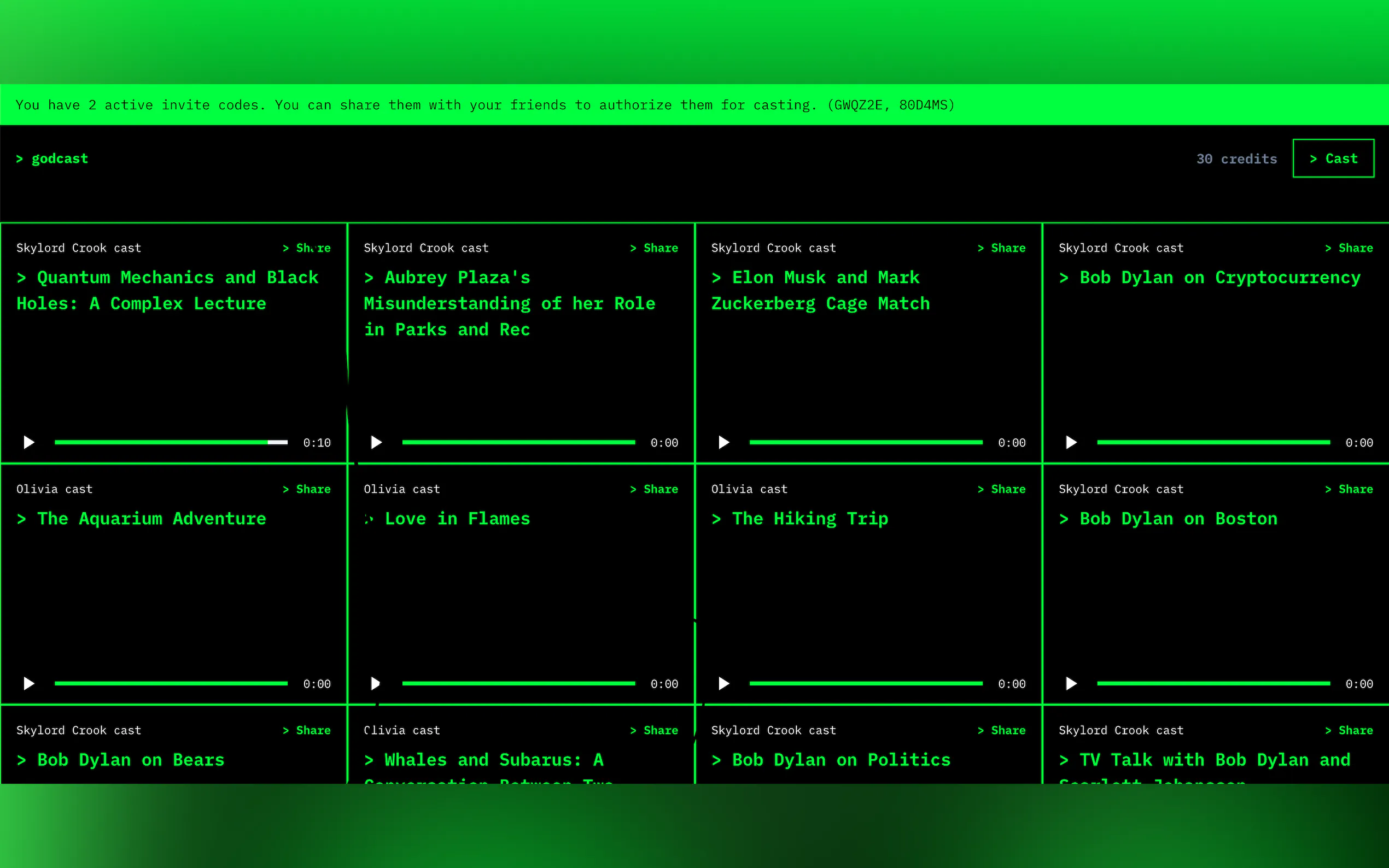Play the Aubrey Plaza cast
The image size is (1389, 868).
coord(376,442)
